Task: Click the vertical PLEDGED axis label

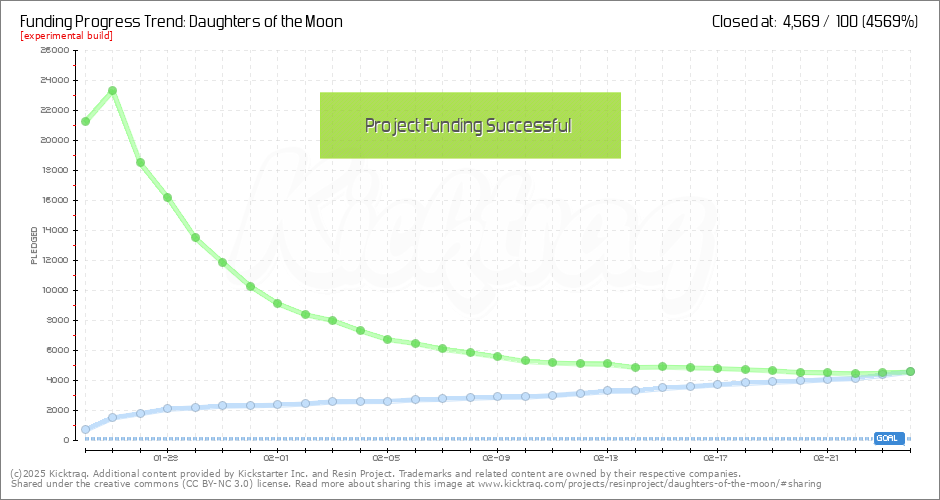Action: point(34,246)
